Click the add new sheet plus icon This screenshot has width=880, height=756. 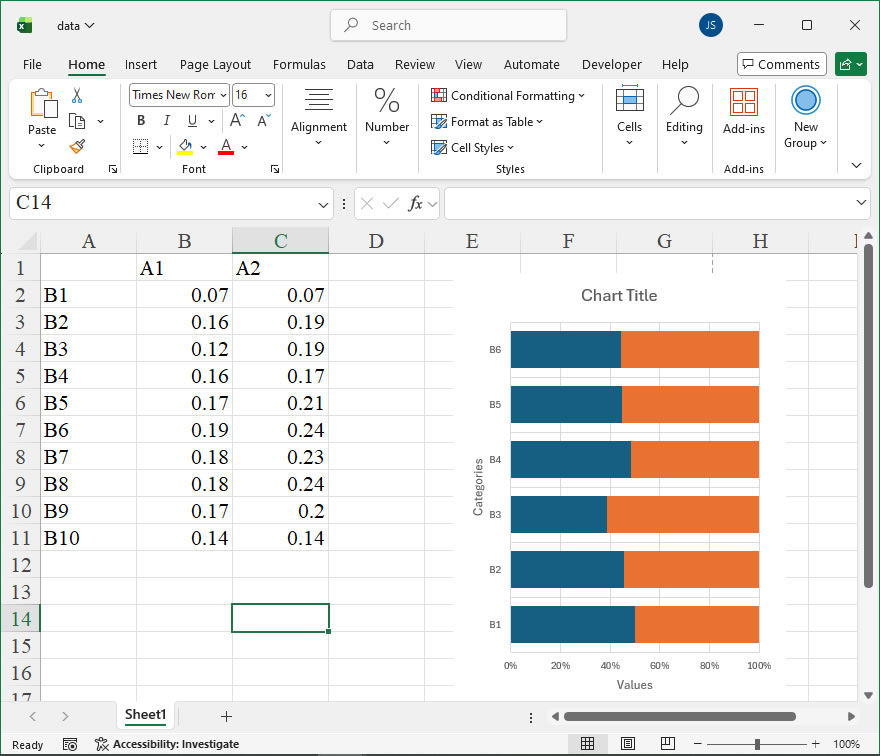[226, 716]
